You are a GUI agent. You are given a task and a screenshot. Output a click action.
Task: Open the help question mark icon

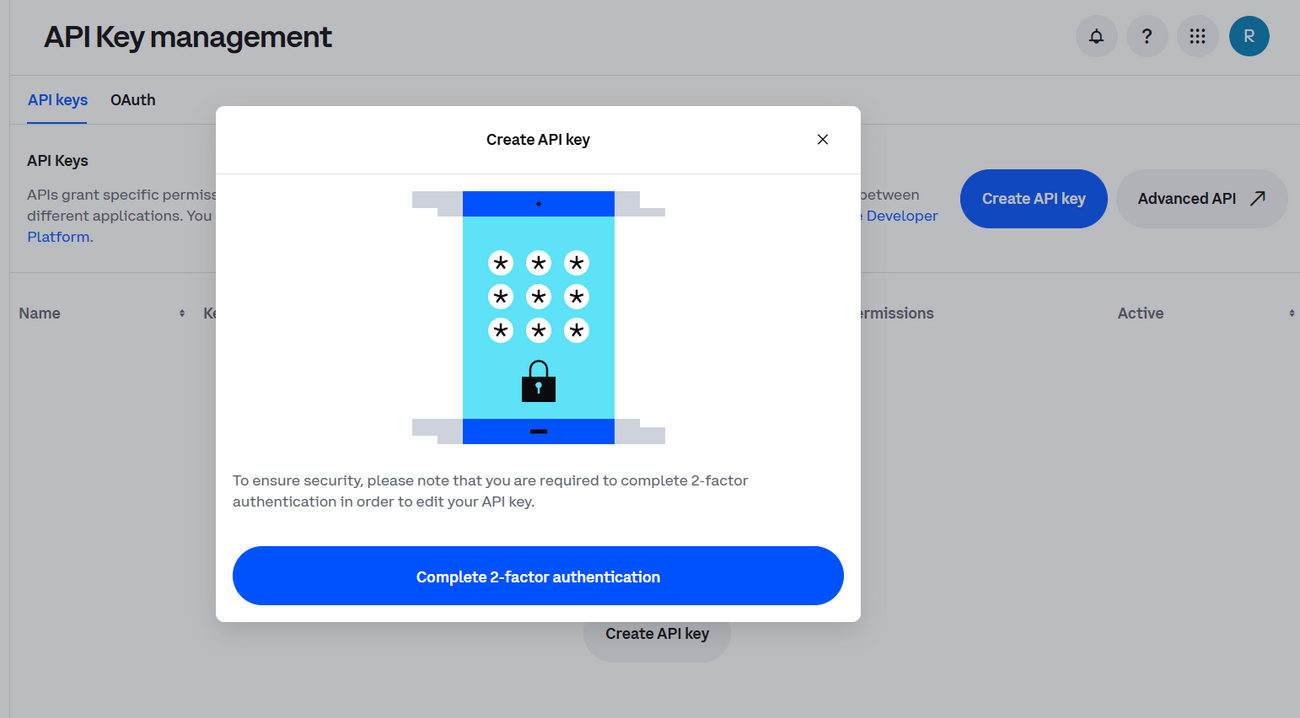click(x=1147, y=36)
